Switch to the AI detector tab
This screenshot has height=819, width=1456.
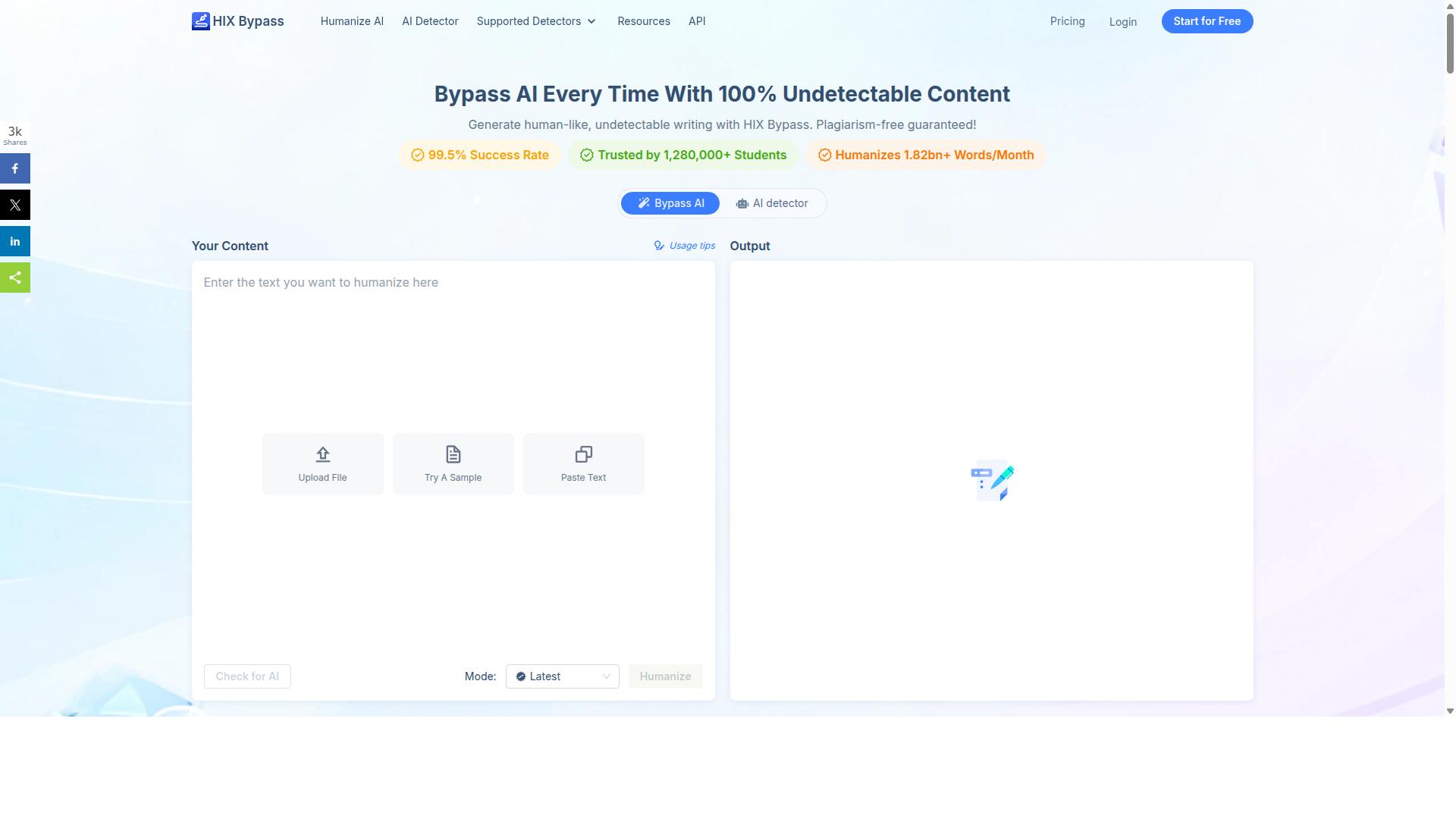point(772,203)
